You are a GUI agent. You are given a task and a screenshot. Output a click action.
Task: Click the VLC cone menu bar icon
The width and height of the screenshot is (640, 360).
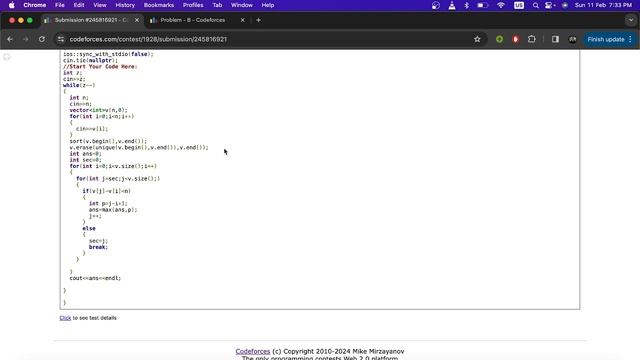452,5
